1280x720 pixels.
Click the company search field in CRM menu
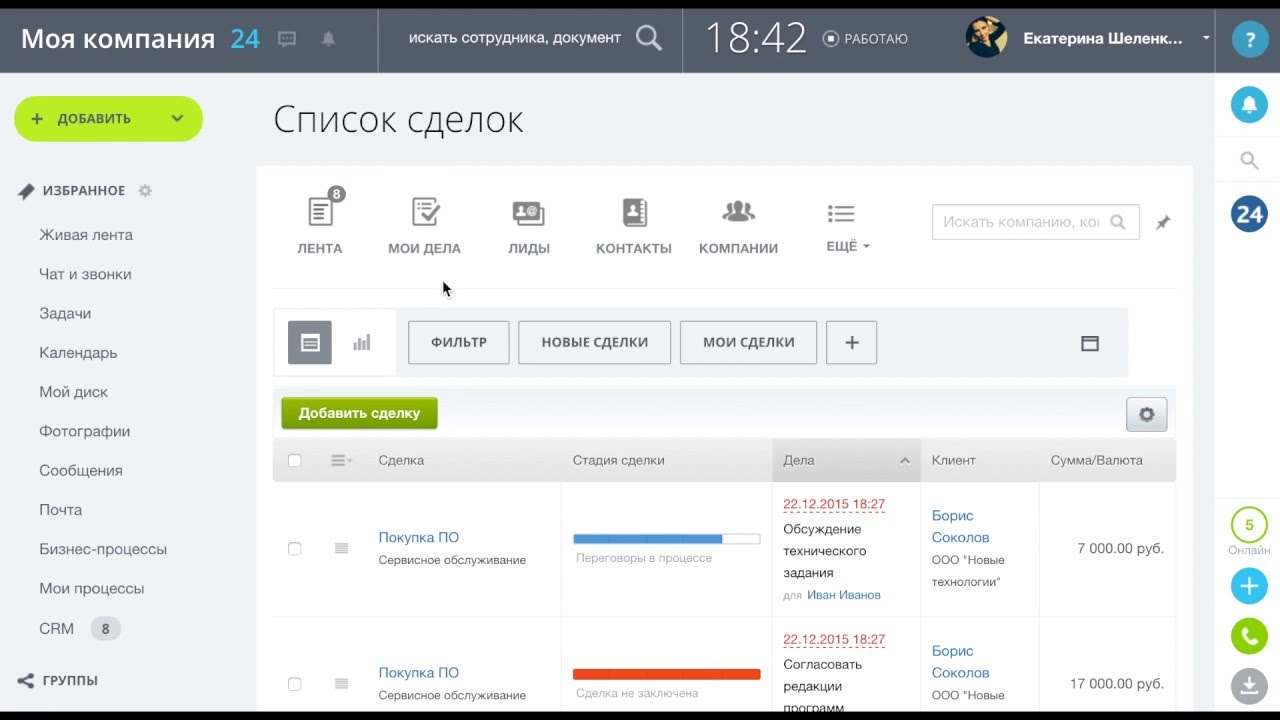(x=1035, y=222)
